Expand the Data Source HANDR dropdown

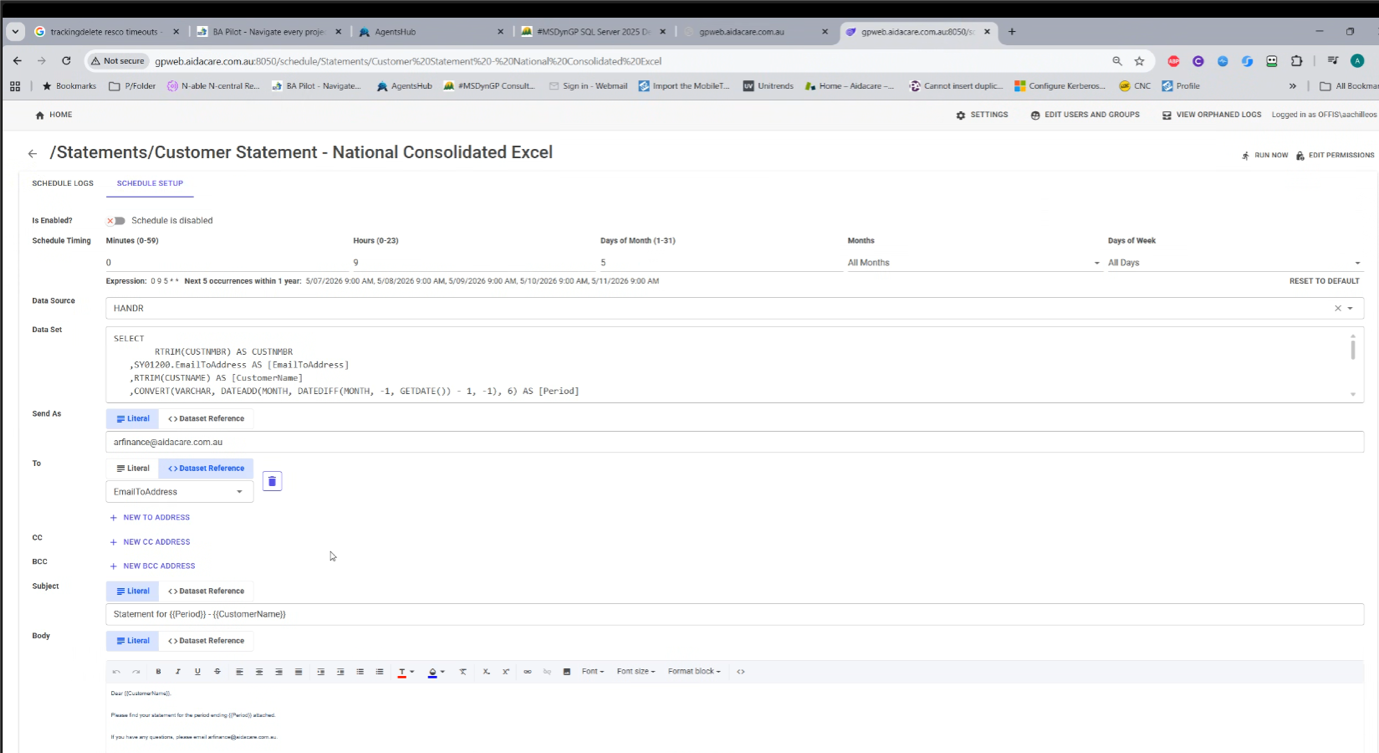[1350, 309]
